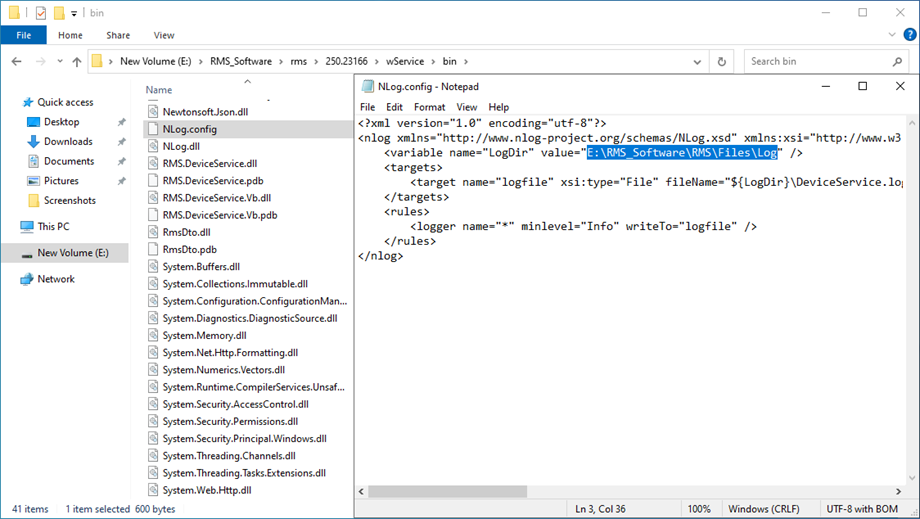Open Documents in the navigation pane
Screen dimensions: 920x519
pyautogui.click(x=69, y=161)
